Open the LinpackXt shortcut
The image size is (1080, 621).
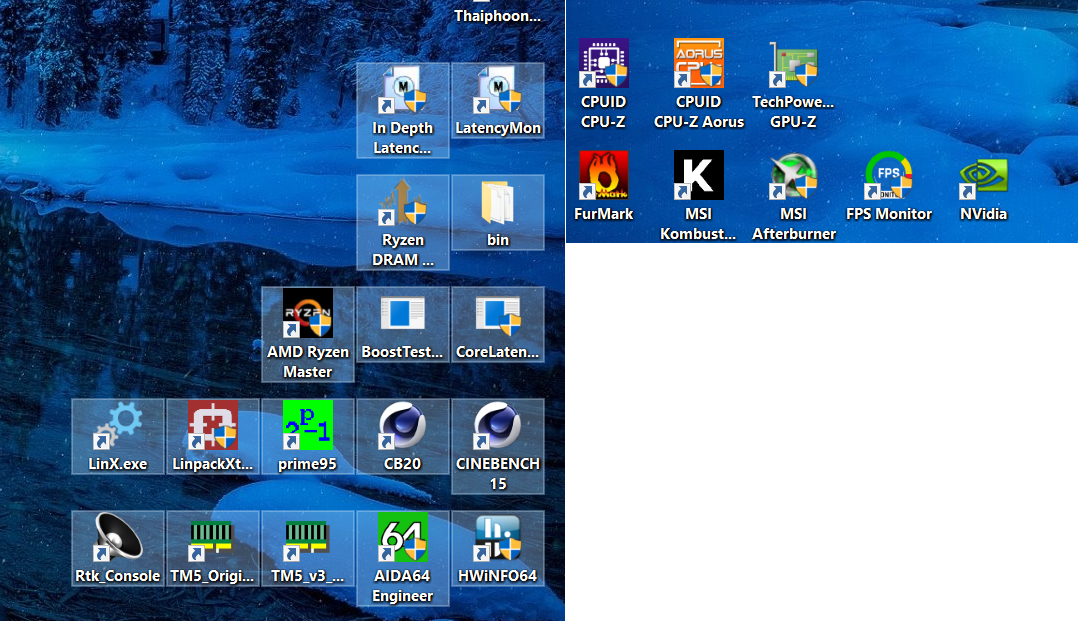[213, 436]
